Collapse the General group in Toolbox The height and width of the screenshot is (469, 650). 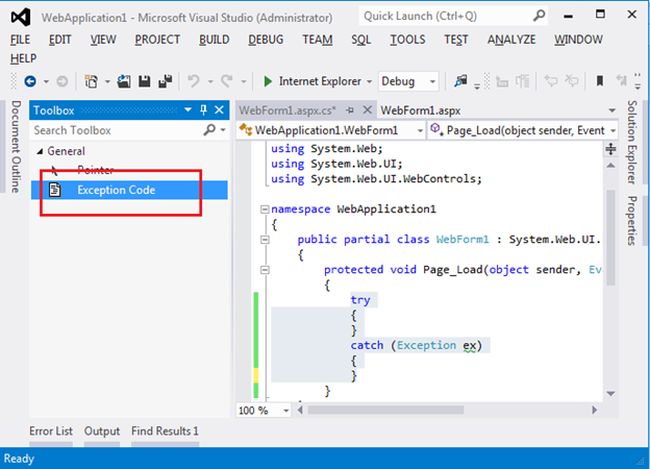[x=40, y=151]
